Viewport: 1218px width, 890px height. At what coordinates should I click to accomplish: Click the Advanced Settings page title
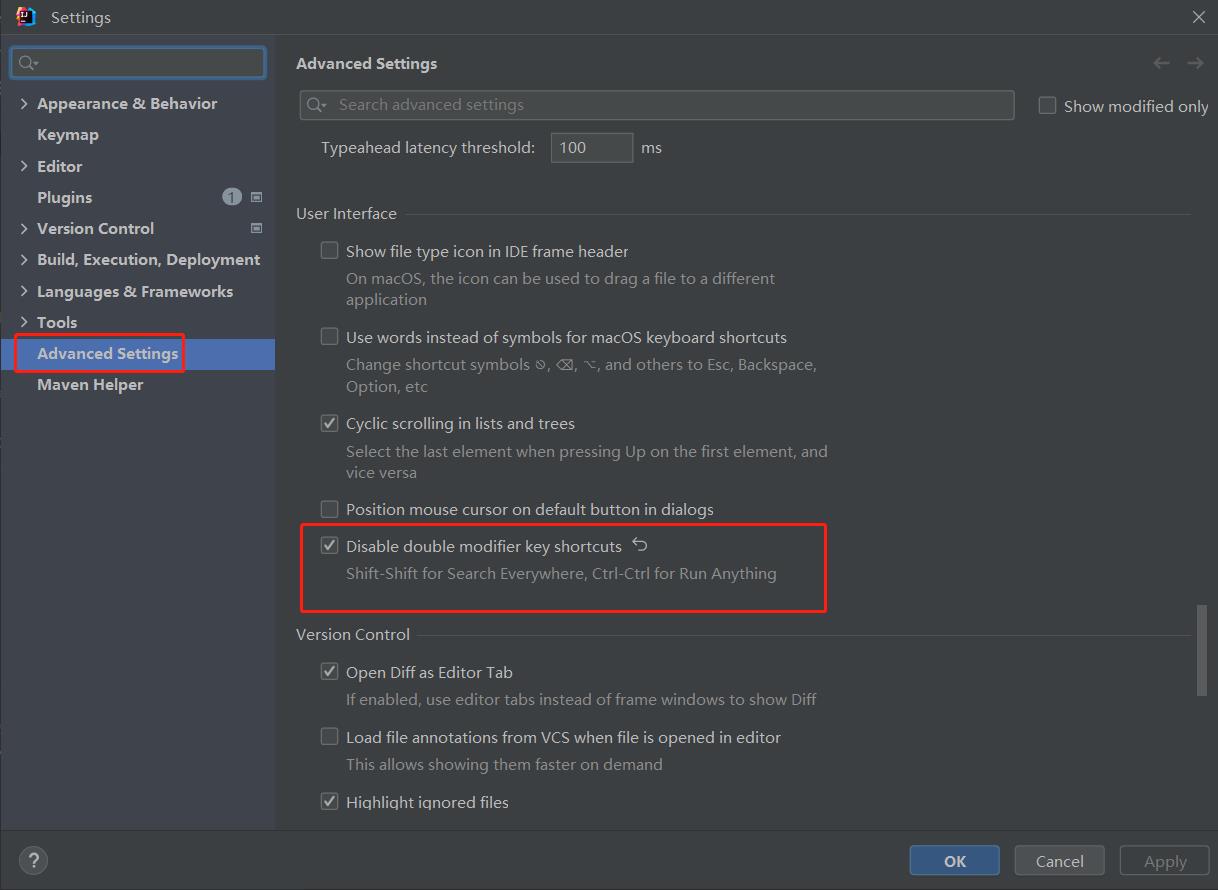367,63
